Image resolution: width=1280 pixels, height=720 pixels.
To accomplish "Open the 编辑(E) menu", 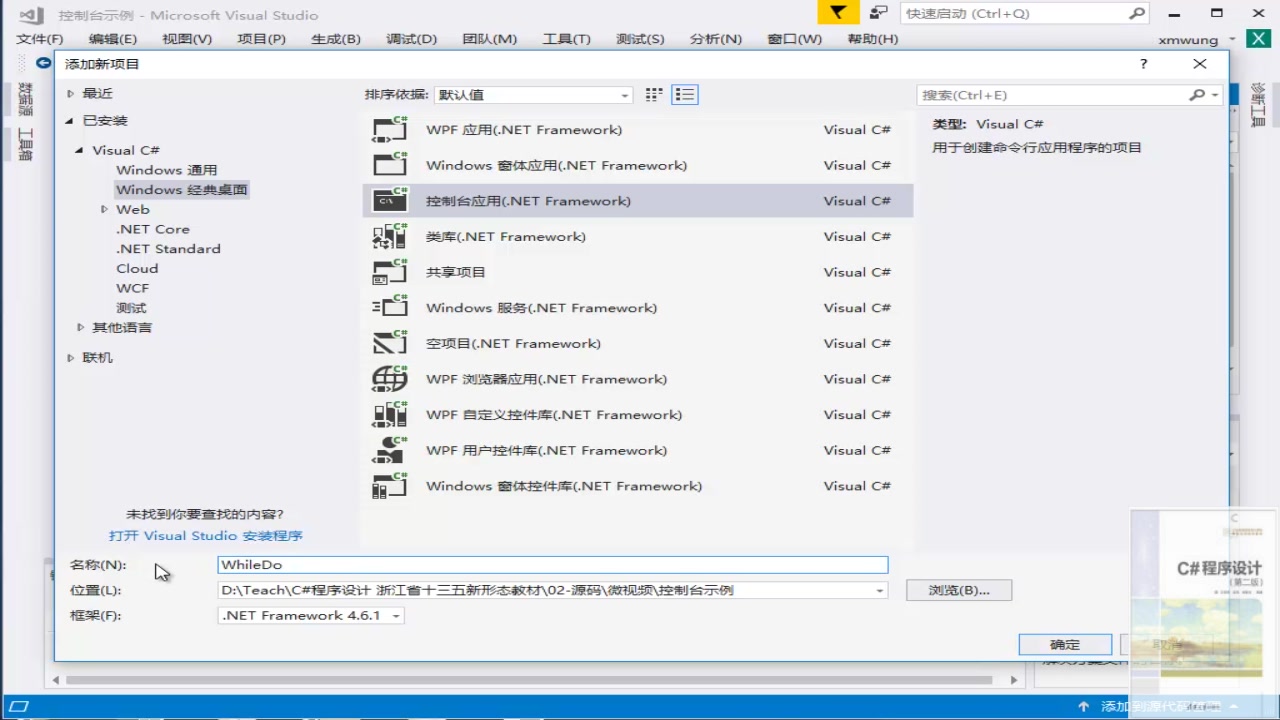I will (113, 39).
